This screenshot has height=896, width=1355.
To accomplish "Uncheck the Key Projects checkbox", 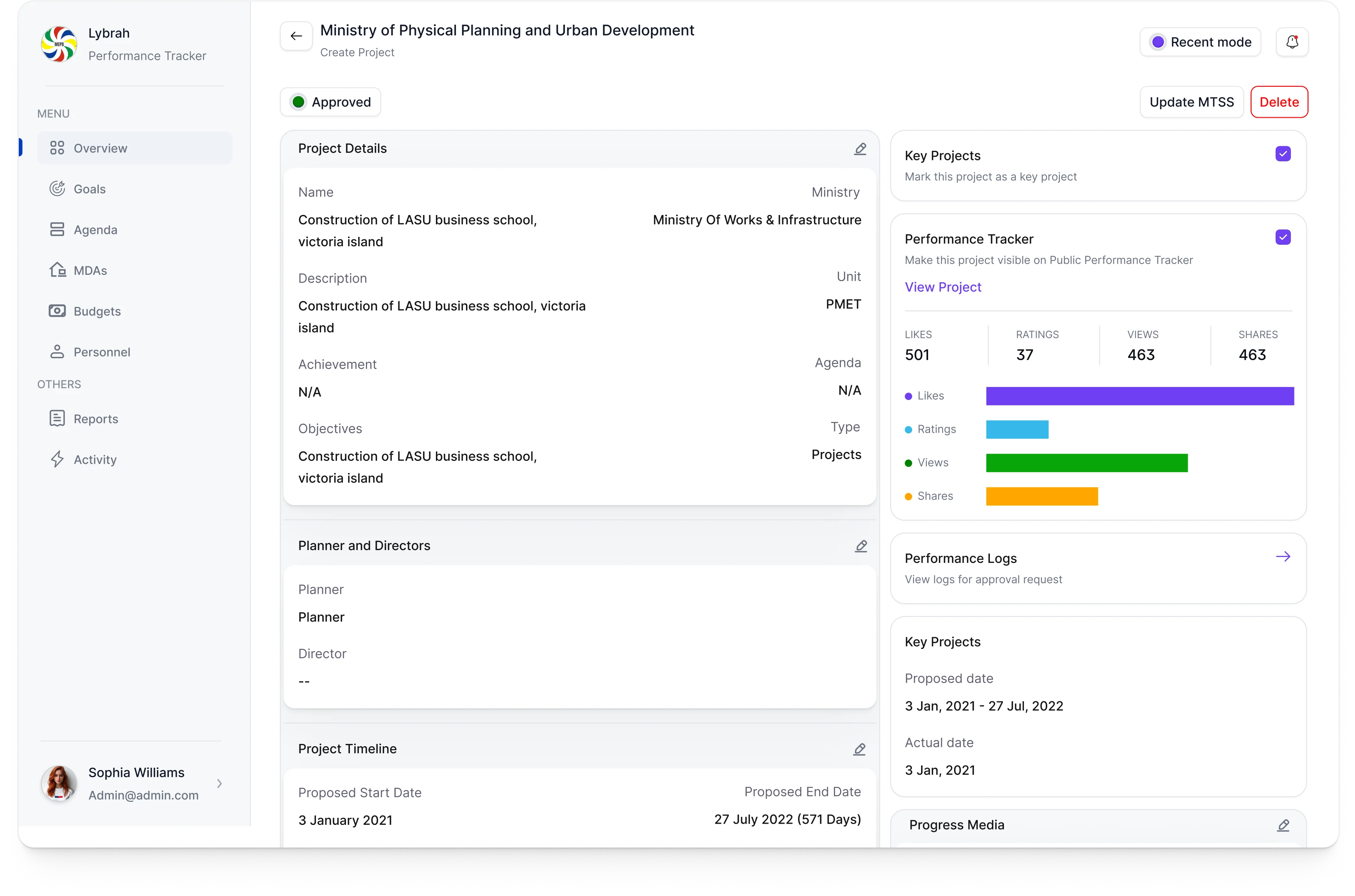I will click(1283, 154).
